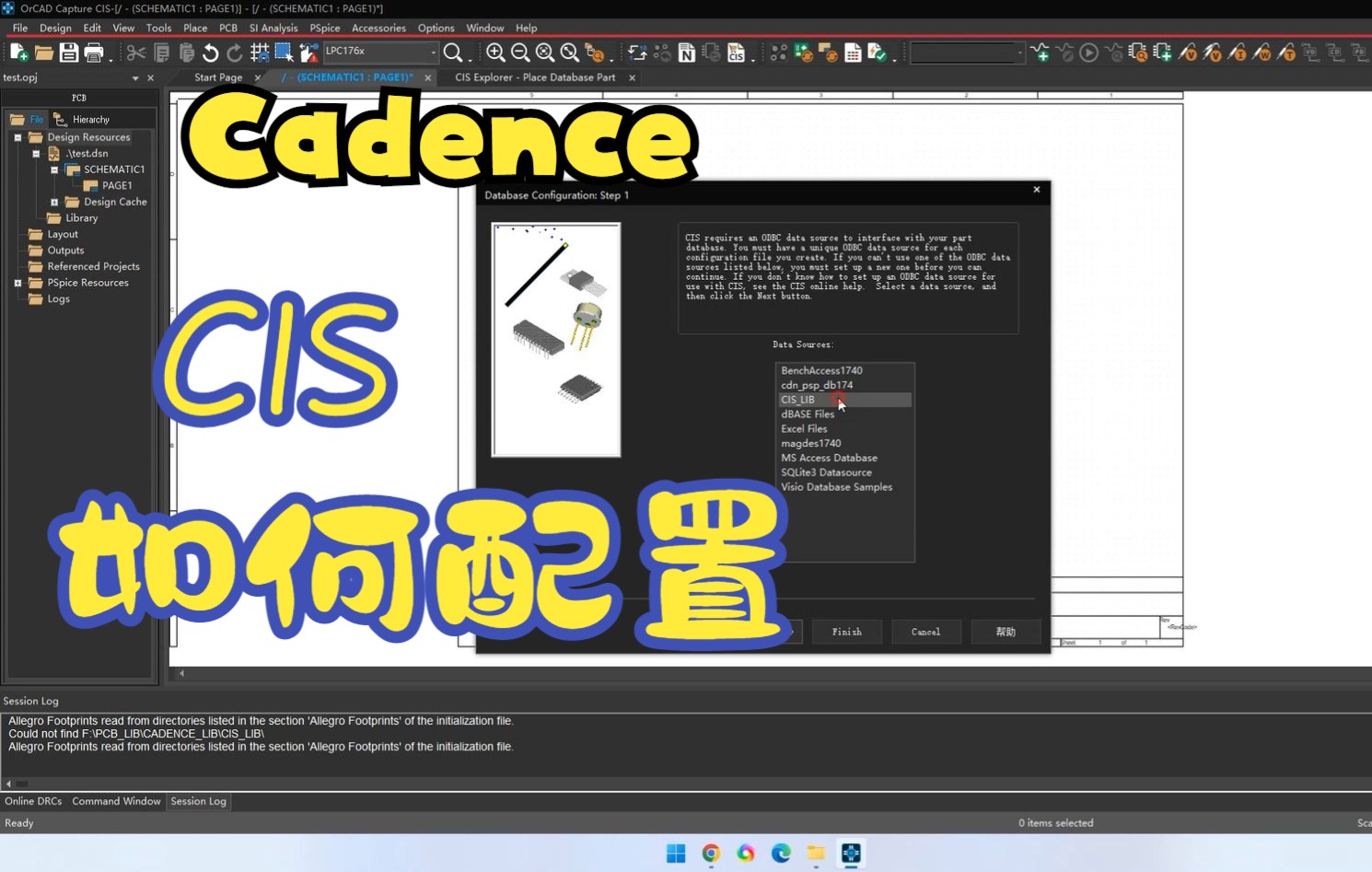Create a new document with toolbar icon

[x=19, y=53]
